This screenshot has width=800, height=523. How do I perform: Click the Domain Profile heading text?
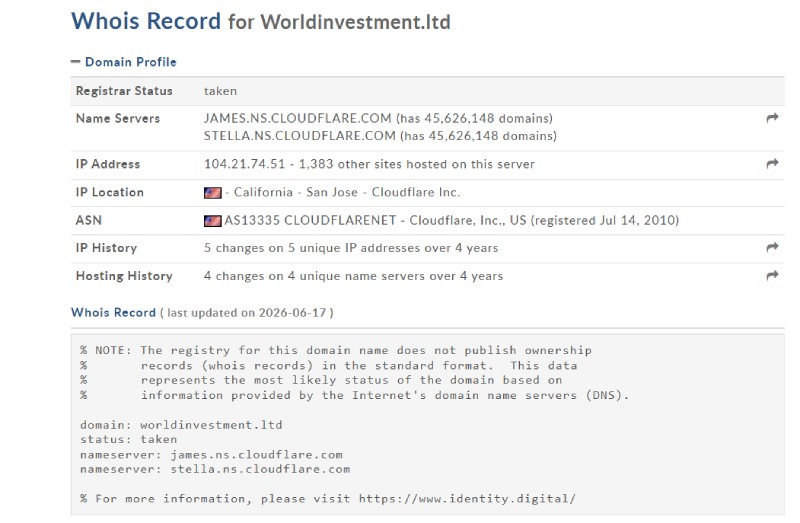coord(131,62)
